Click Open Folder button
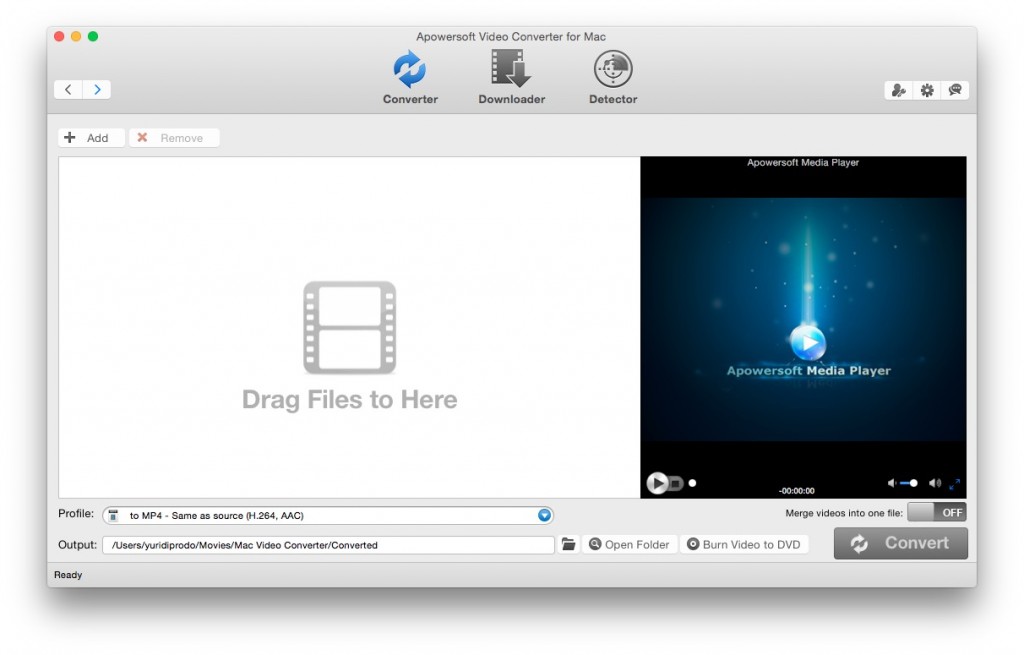Viewport: 1024px width, 655px height. 628,545
